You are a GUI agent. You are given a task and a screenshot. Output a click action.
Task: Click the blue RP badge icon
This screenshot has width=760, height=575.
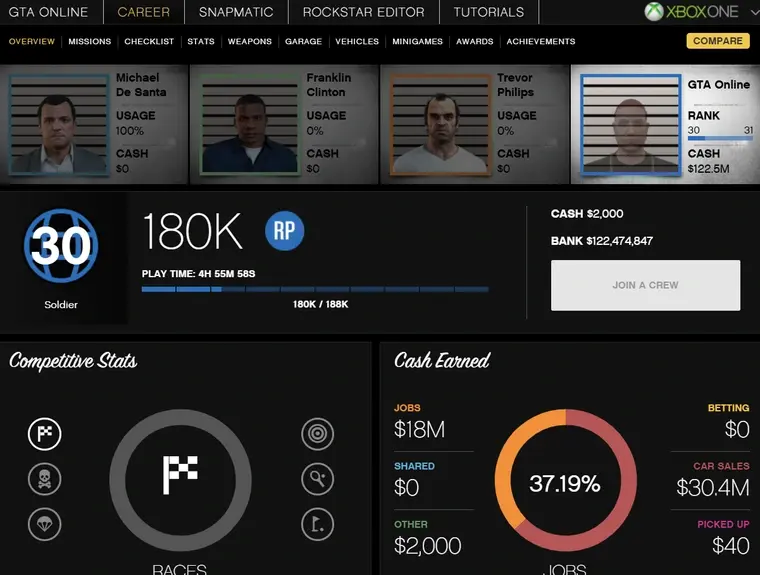[285, 231]
